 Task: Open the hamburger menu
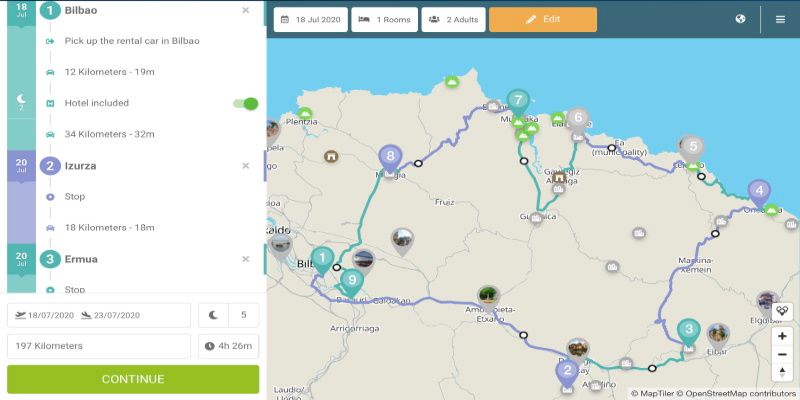point(780,19)
